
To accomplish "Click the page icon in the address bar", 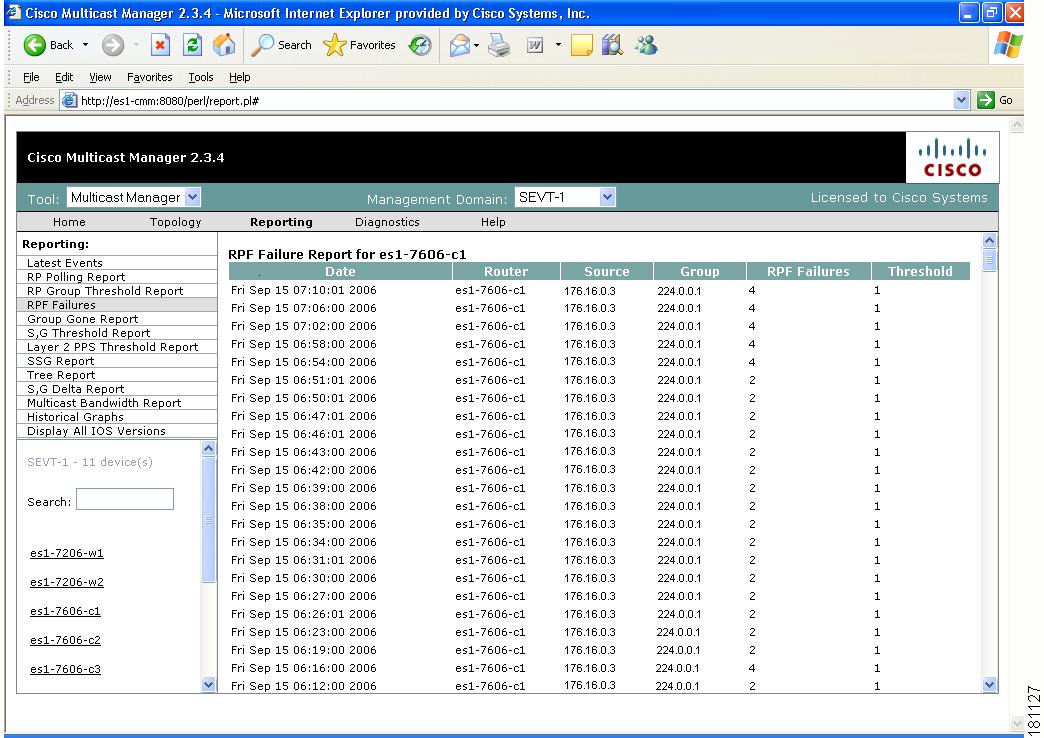I will click(69, 101).
